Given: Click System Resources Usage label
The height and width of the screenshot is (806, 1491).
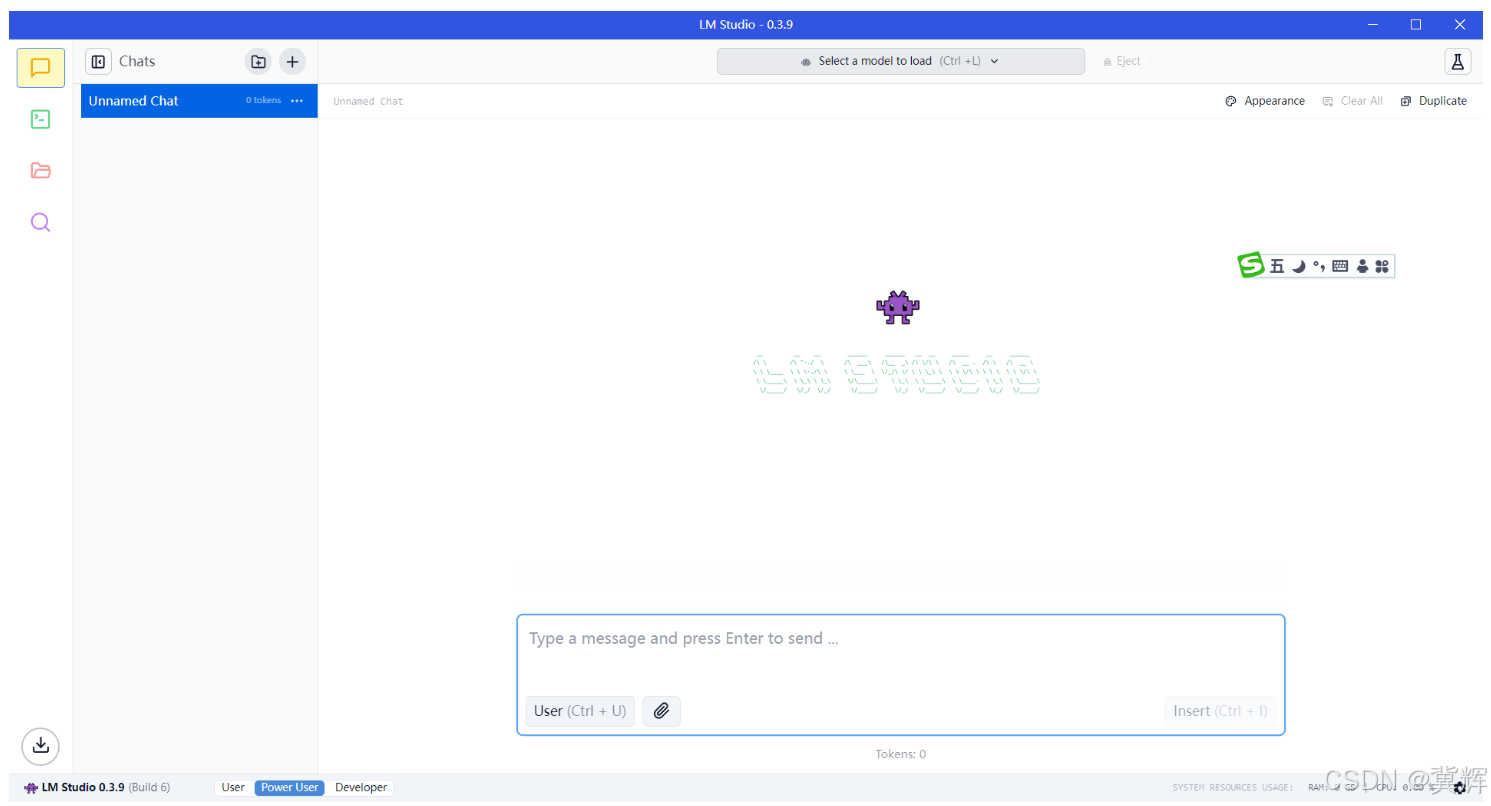Looking at the screenshot, I should click(1232, 788).
